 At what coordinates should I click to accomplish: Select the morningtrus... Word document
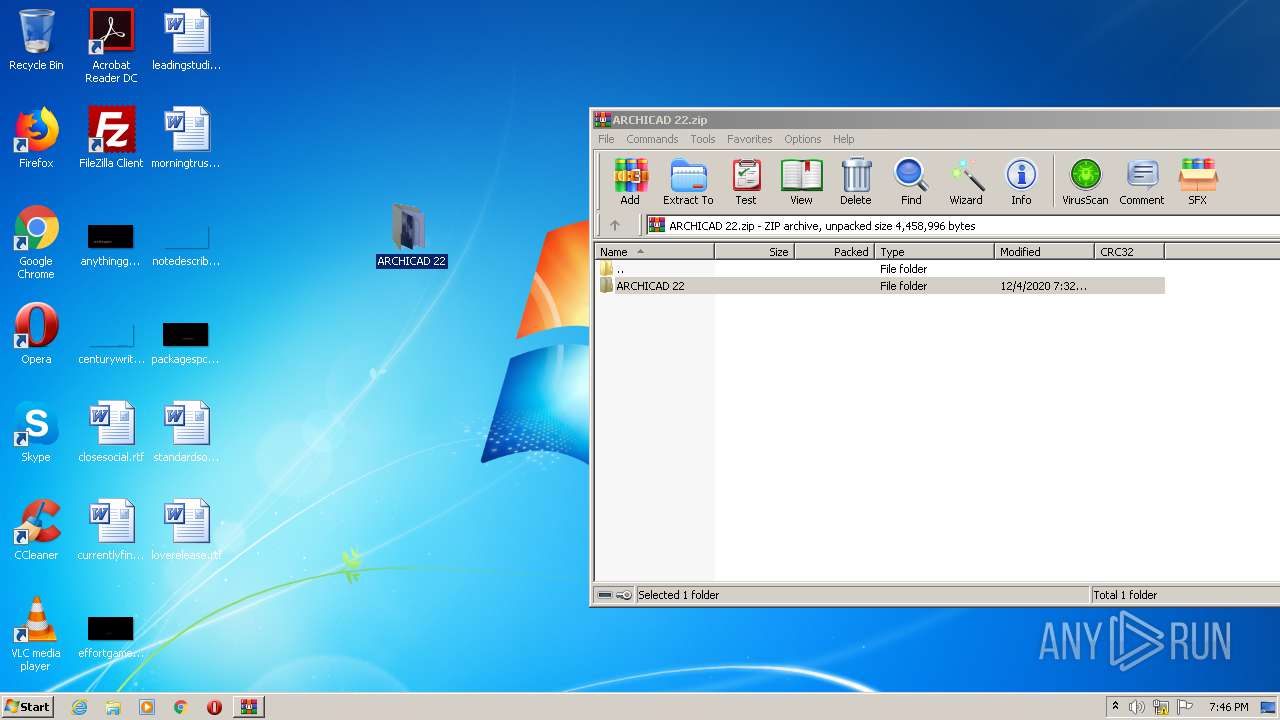click(186, 138)
